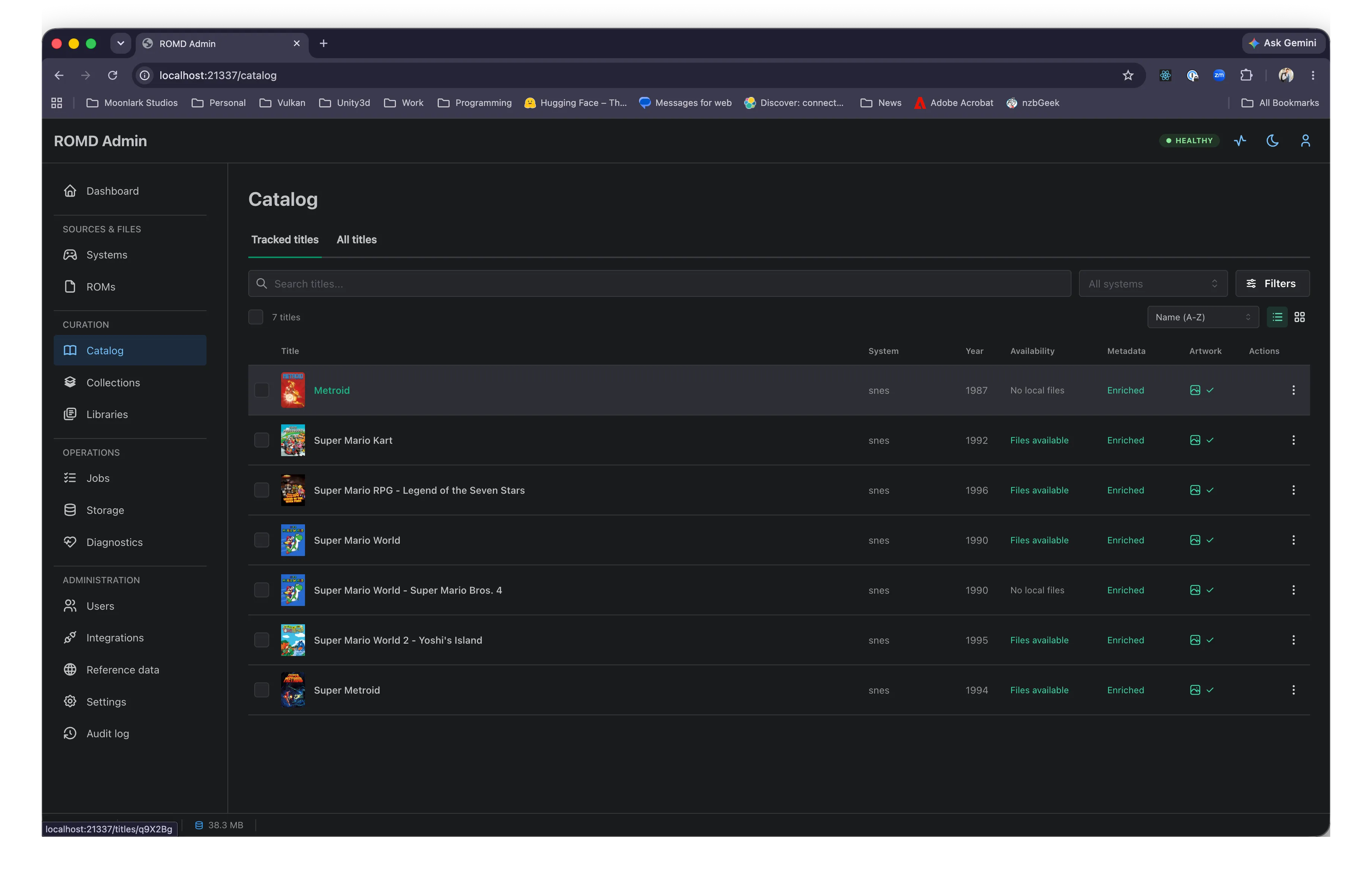Navigate to Collections in sidebar
Viewport: 1372px width, 892px height.
(130, 382)
